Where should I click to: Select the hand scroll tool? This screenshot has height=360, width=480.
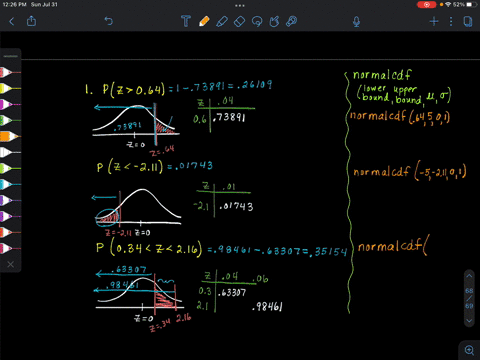[x=274, y=22]
